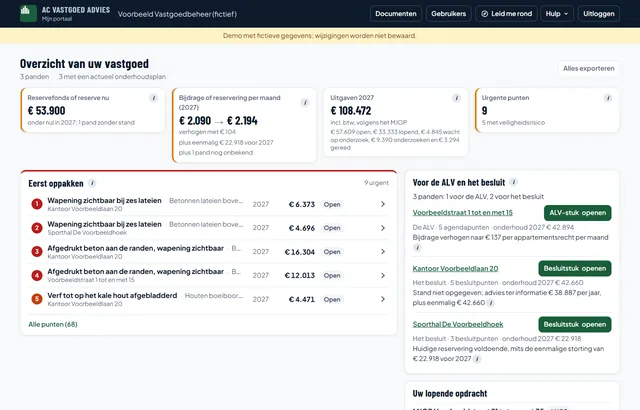
Task: Click 'Wapening zichtbaar bij zes lateien' in row 1
Action: (x=104, y=200)
